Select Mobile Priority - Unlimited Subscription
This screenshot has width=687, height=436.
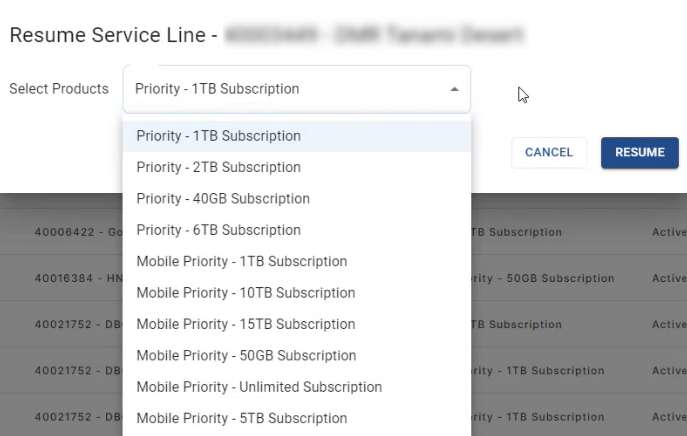click(259, 387)
